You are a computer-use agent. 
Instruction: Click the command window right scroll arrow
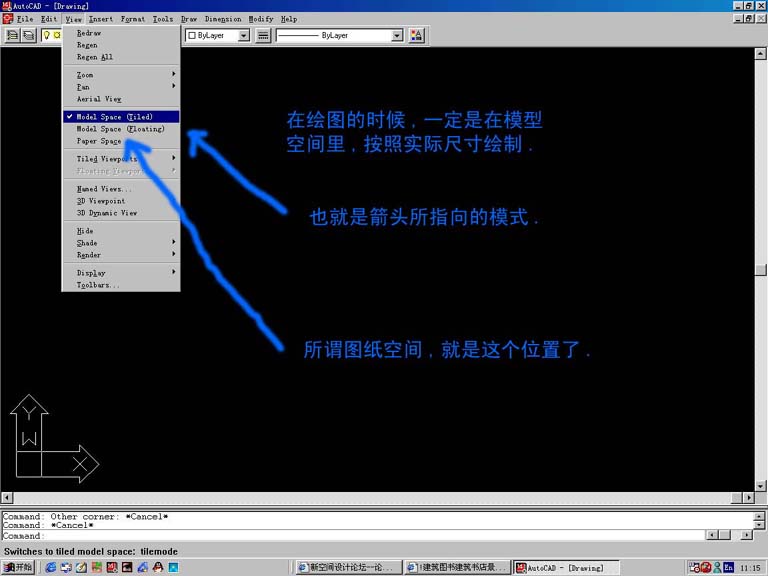tap(747, 535)
